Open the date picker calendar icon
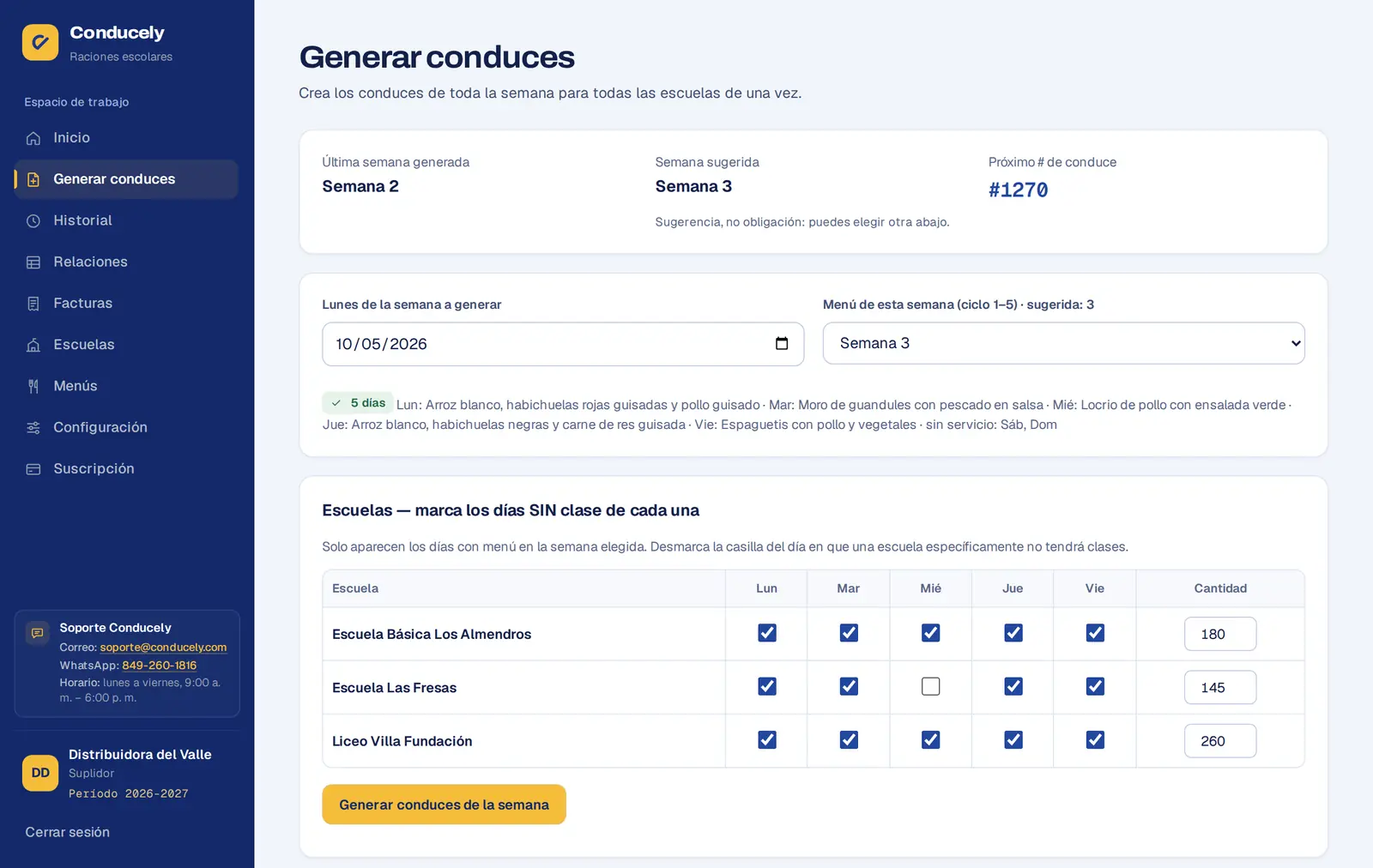This screenshot has height=868, width=1373. (782, 343)
